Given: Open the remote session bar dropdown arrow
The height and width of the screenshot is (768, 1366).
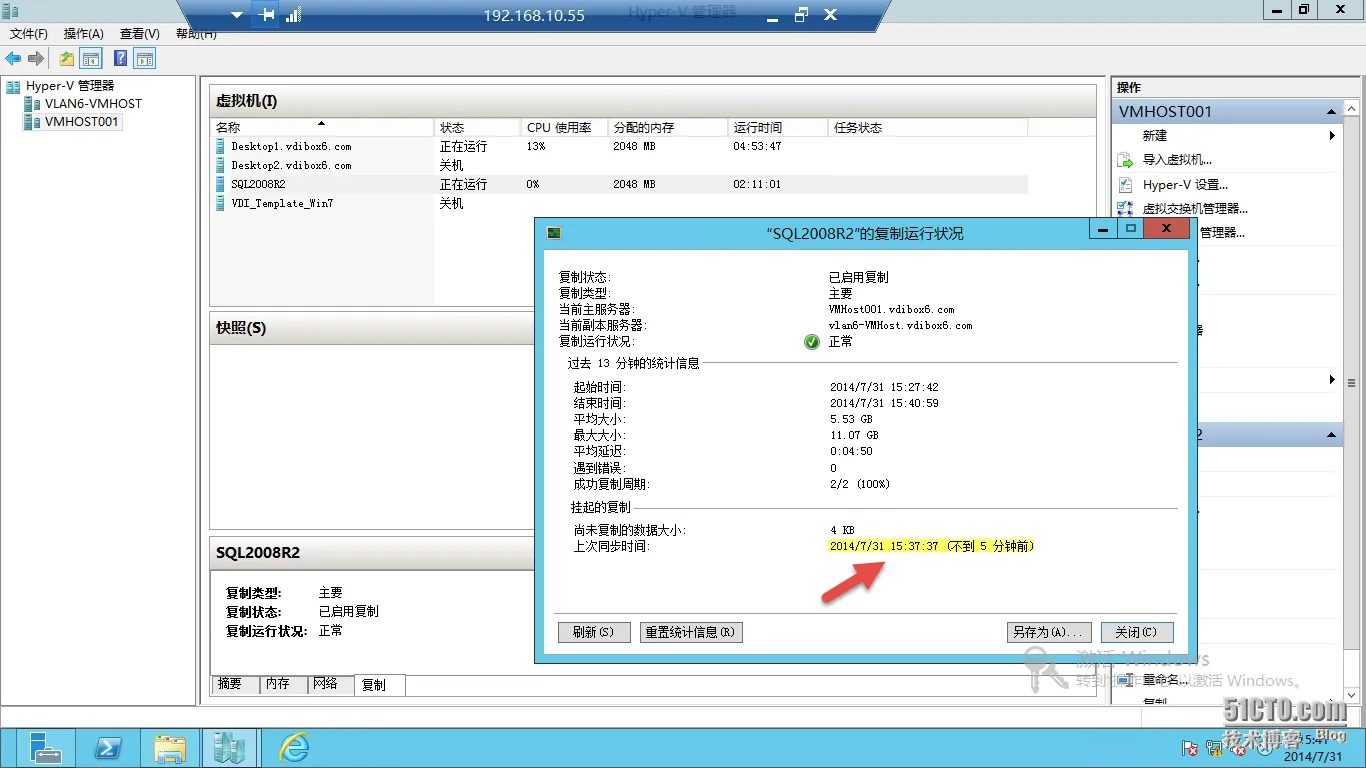Looking at the screenshot, I should click(237, 15).
